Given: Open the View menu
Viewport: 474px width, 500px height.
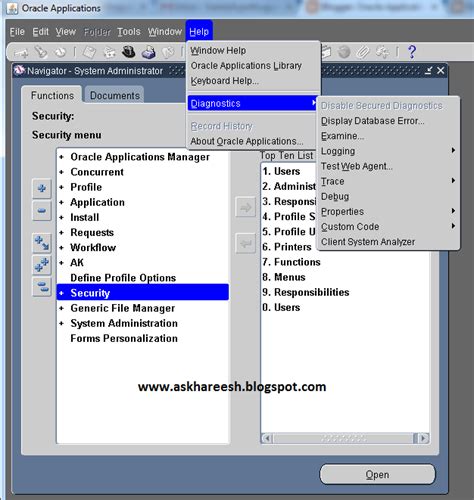Looking at the screenshot, I should [66, 32].
